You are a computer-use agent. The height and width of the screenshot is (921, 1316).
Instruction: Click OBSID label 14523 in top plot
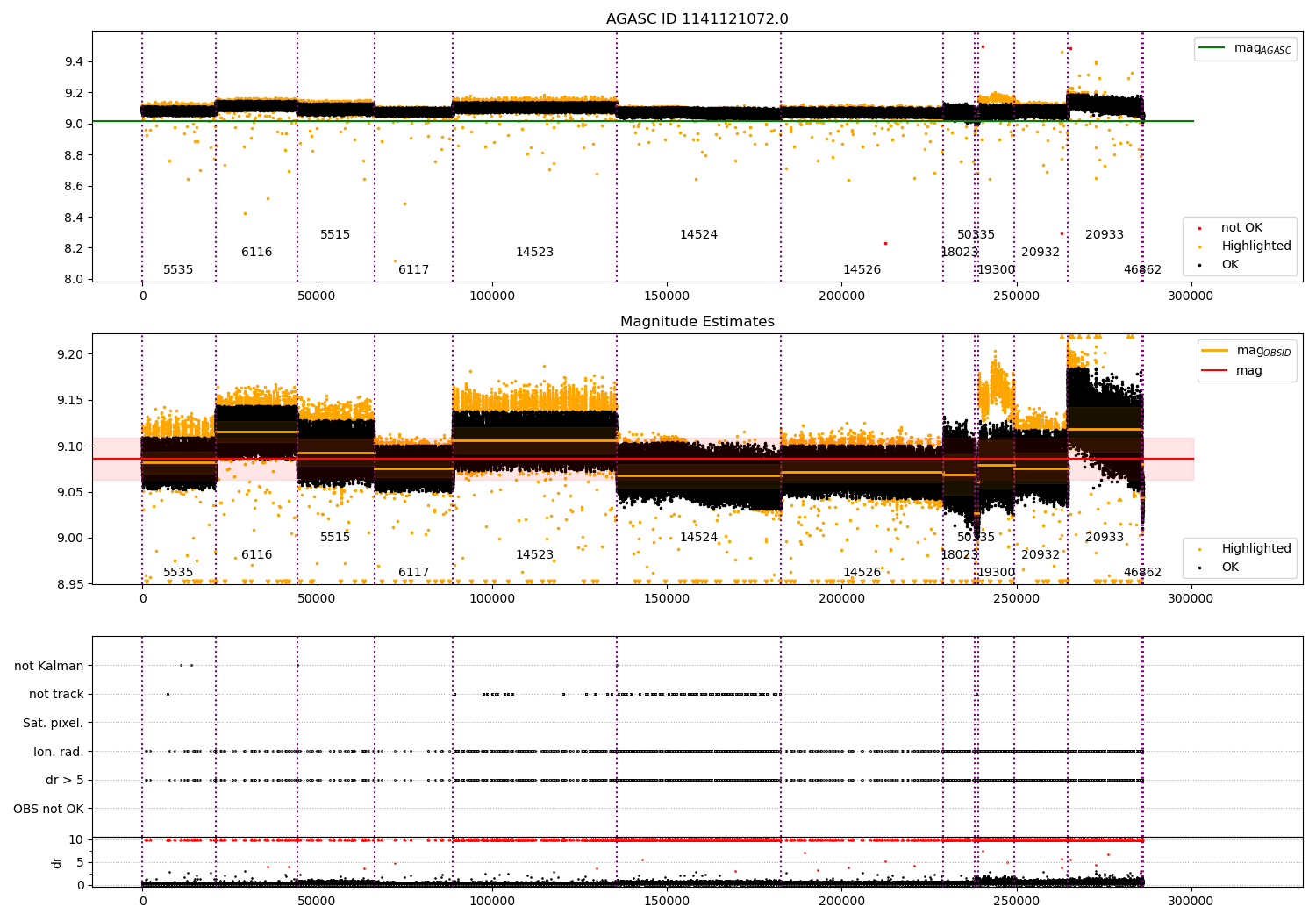(x=535, y=253)
